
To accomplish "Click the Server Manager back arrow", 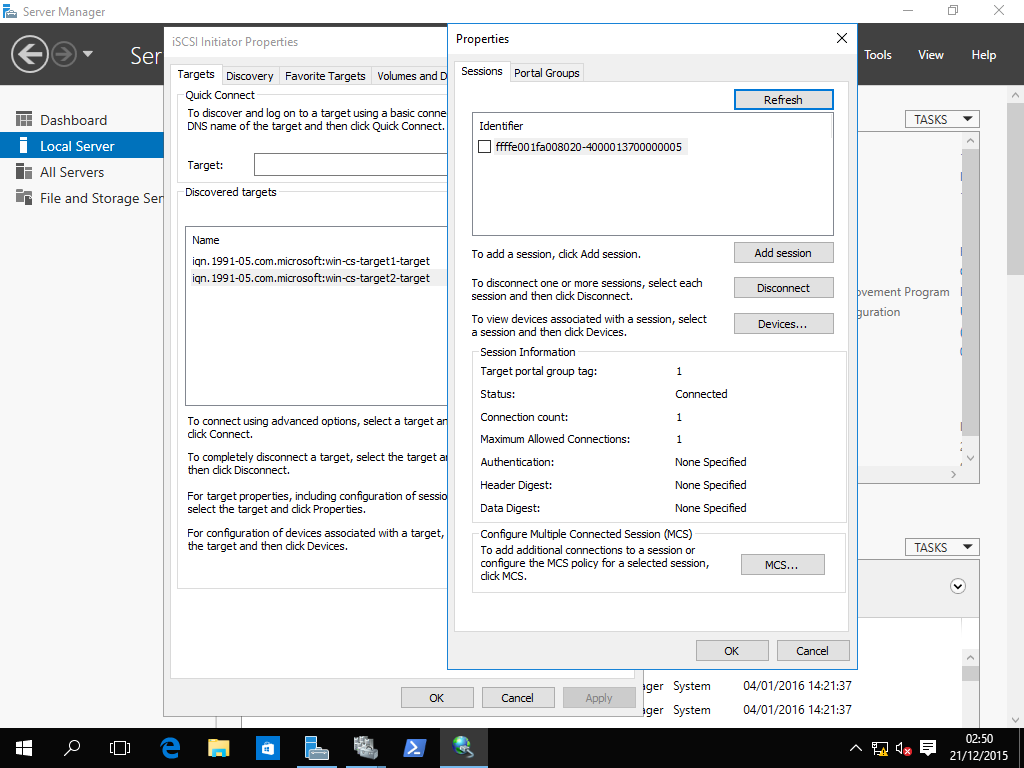I will pos(31,54).
